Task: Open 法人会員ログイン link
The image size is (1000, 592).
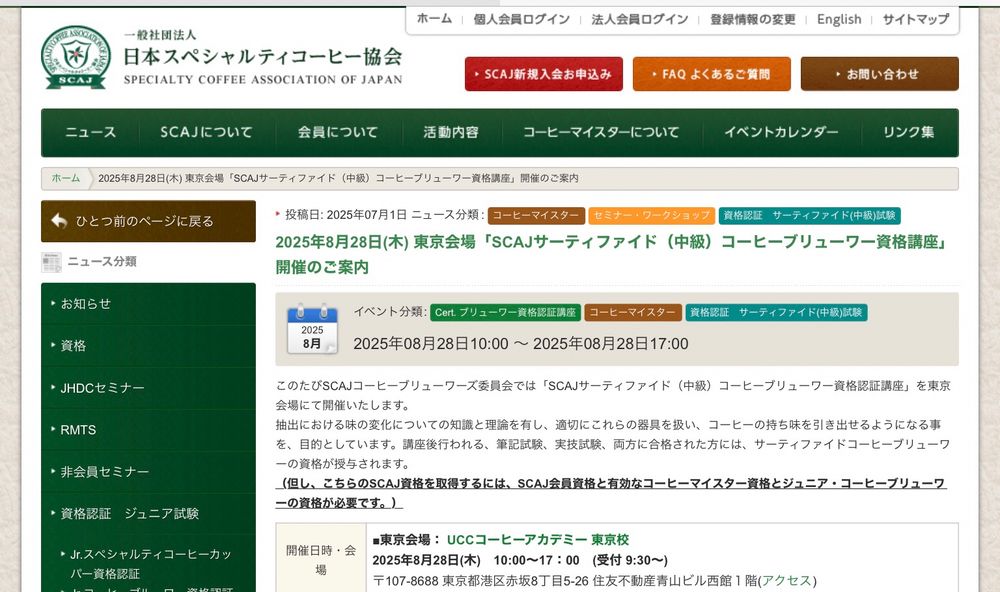Action: (640, 19)
